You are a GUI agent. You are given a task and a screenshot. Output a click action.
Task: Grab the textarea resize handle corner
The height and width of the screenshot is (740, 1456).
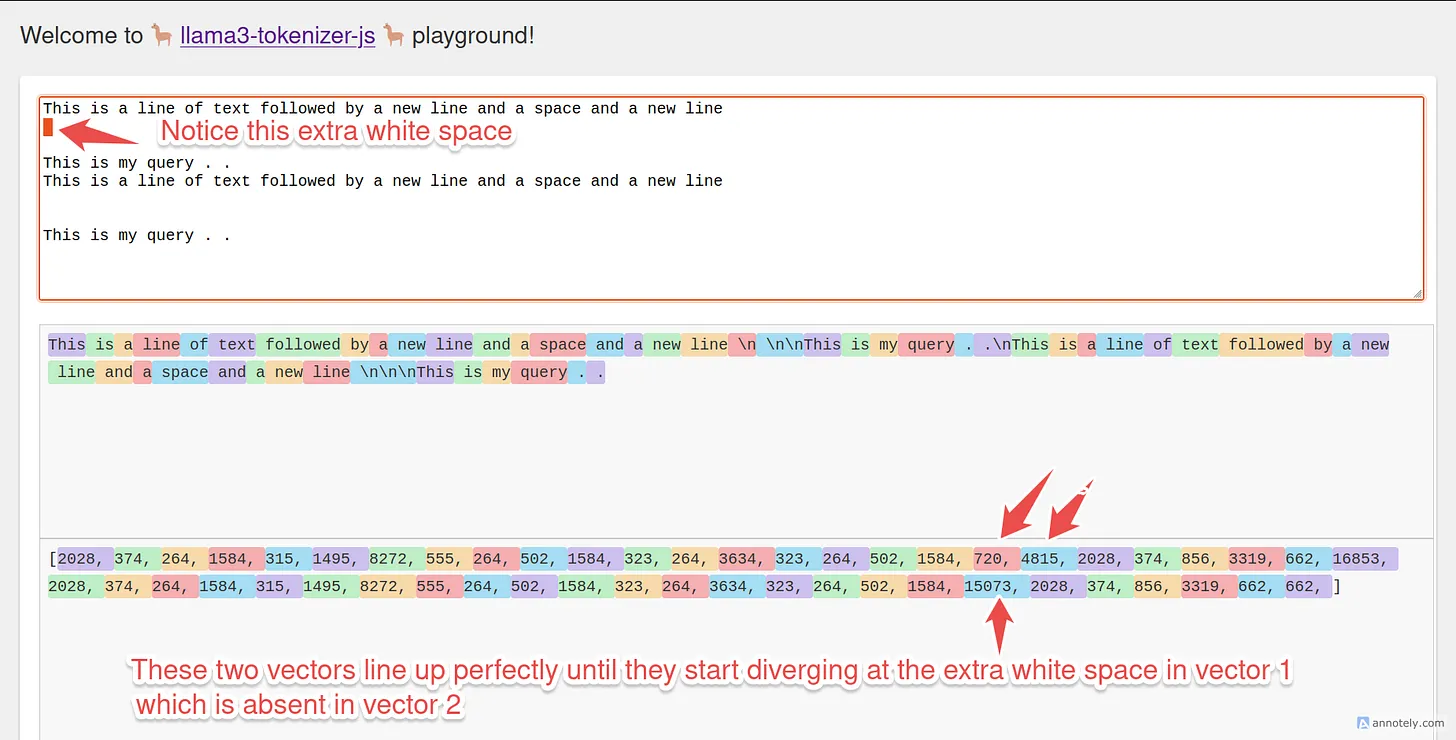(x=1417, y=293)
